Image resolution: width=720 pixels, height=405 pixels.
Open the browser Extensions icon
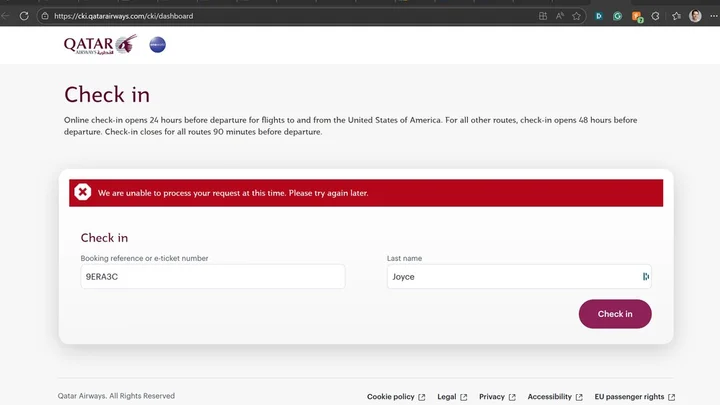[x=656, y=16]
